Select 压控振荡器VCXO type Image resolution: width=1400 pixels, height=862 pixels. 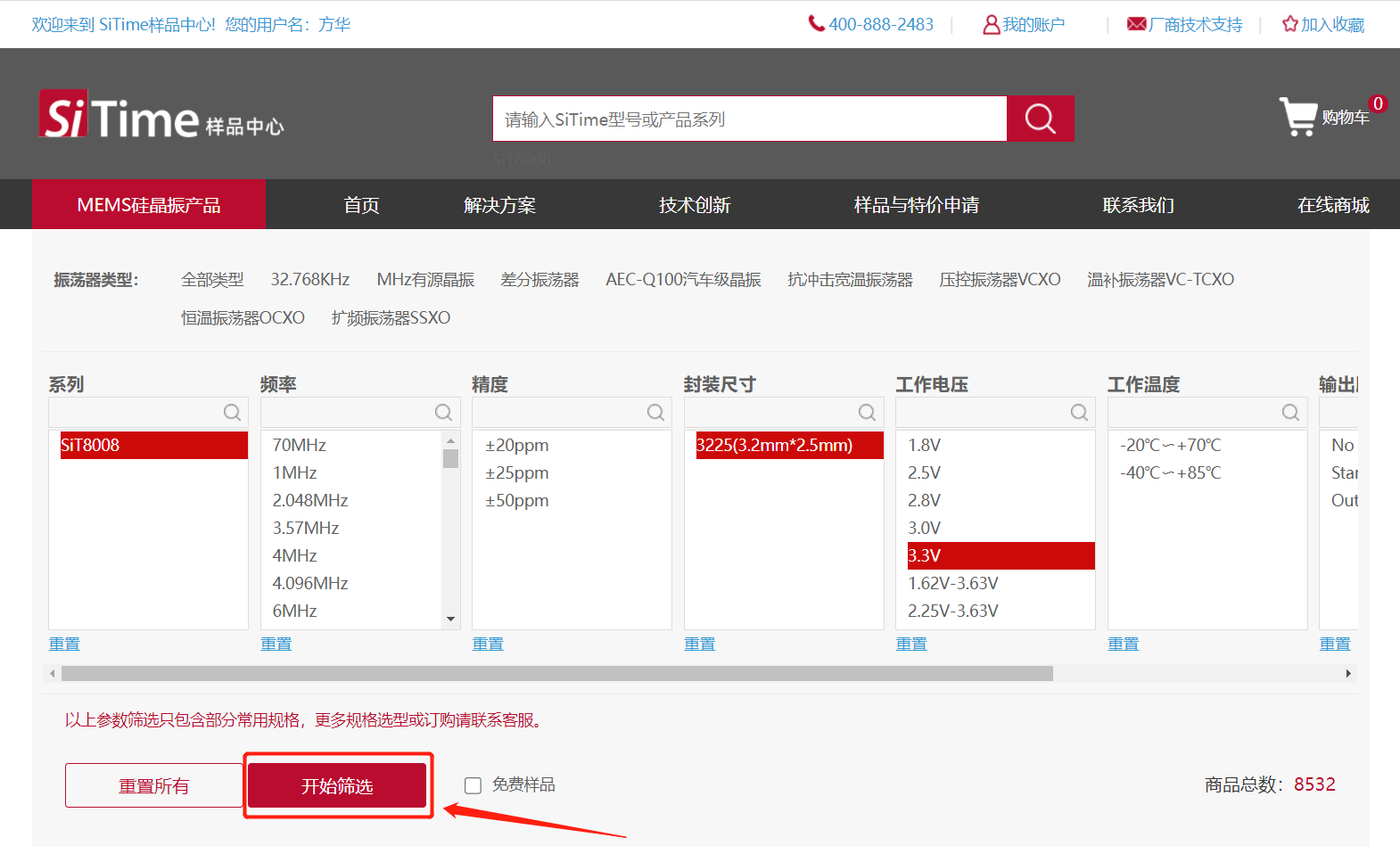coord(1000,280)
